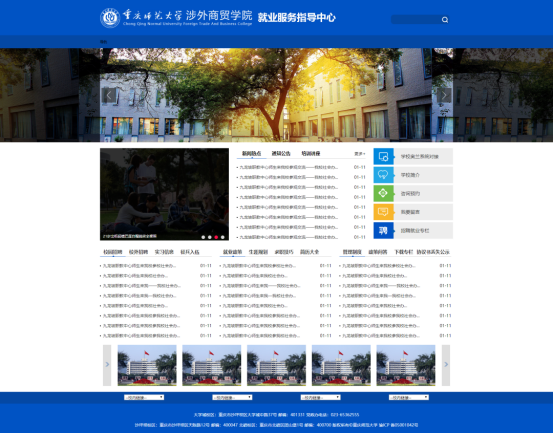Click the magnifier search icon in header
553x434 pixels.
(x=445, y=20)
